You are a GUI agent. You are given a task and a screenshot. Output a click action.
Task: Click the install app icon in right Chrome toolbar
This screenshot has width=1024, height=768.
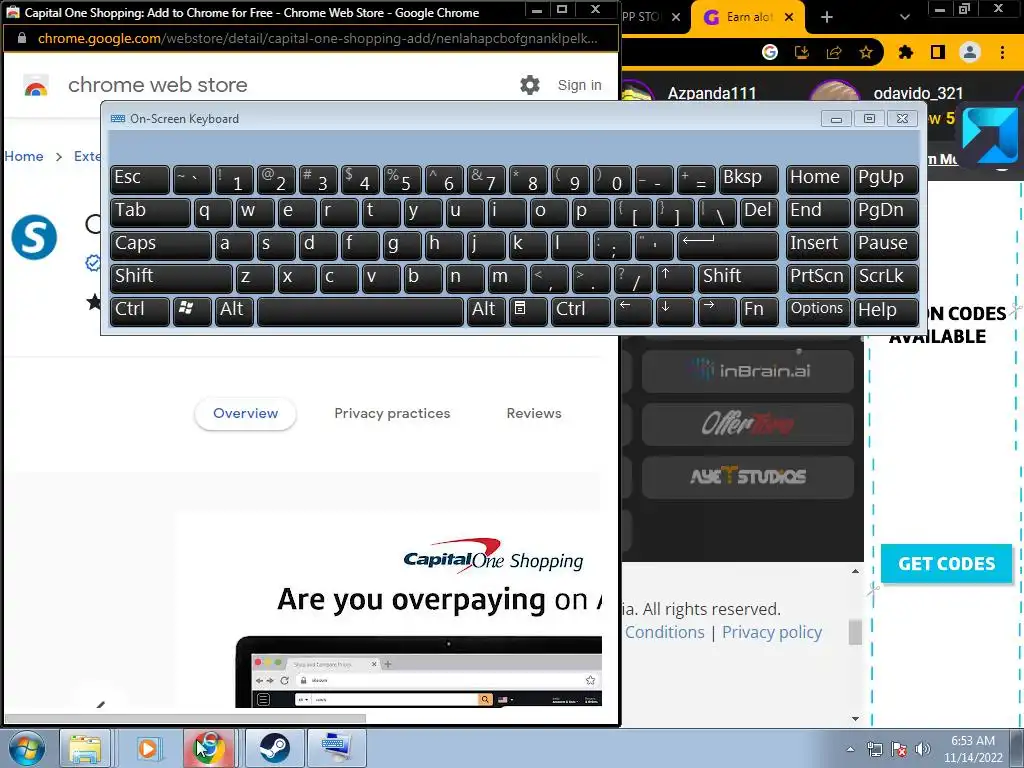802,52
